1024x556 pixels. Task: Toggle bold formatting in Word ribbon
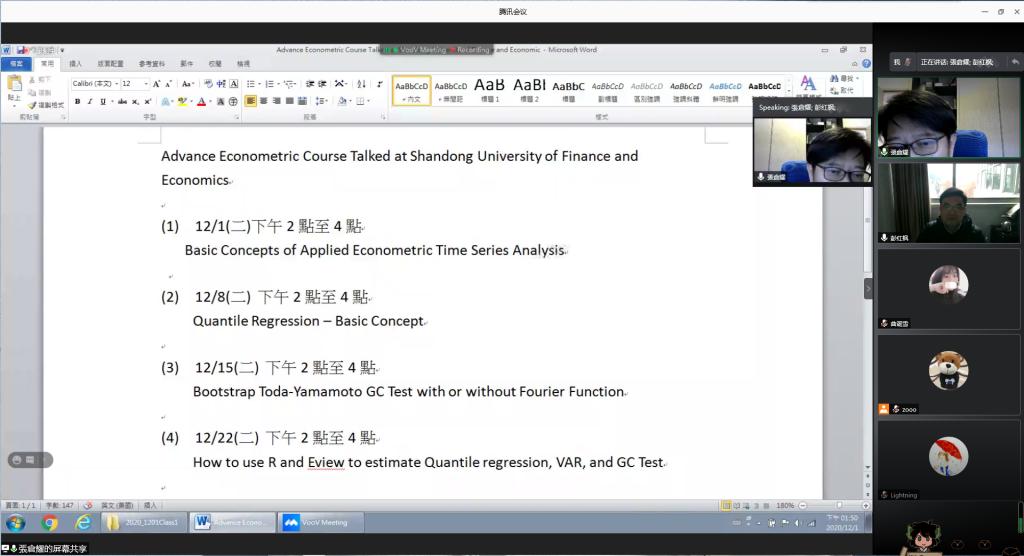(77, 101)
